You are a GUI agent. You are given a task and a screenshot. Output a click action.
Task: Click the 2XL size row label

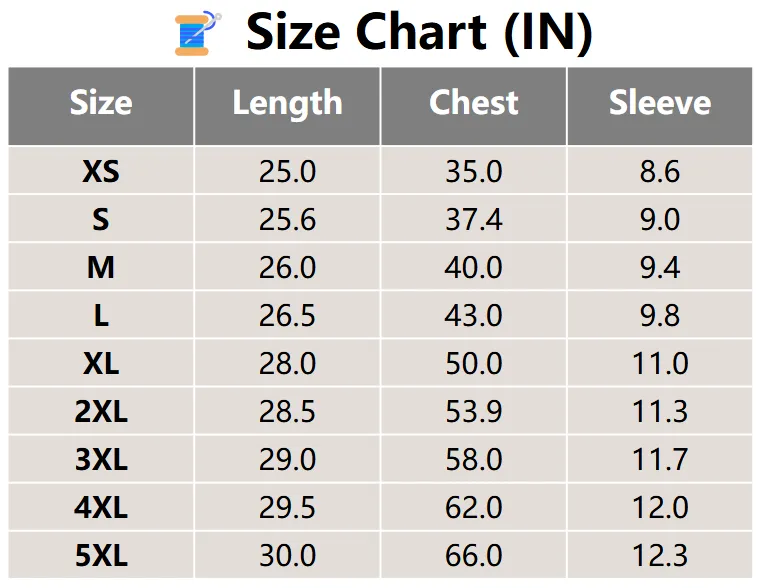click(x=101, y=411)
